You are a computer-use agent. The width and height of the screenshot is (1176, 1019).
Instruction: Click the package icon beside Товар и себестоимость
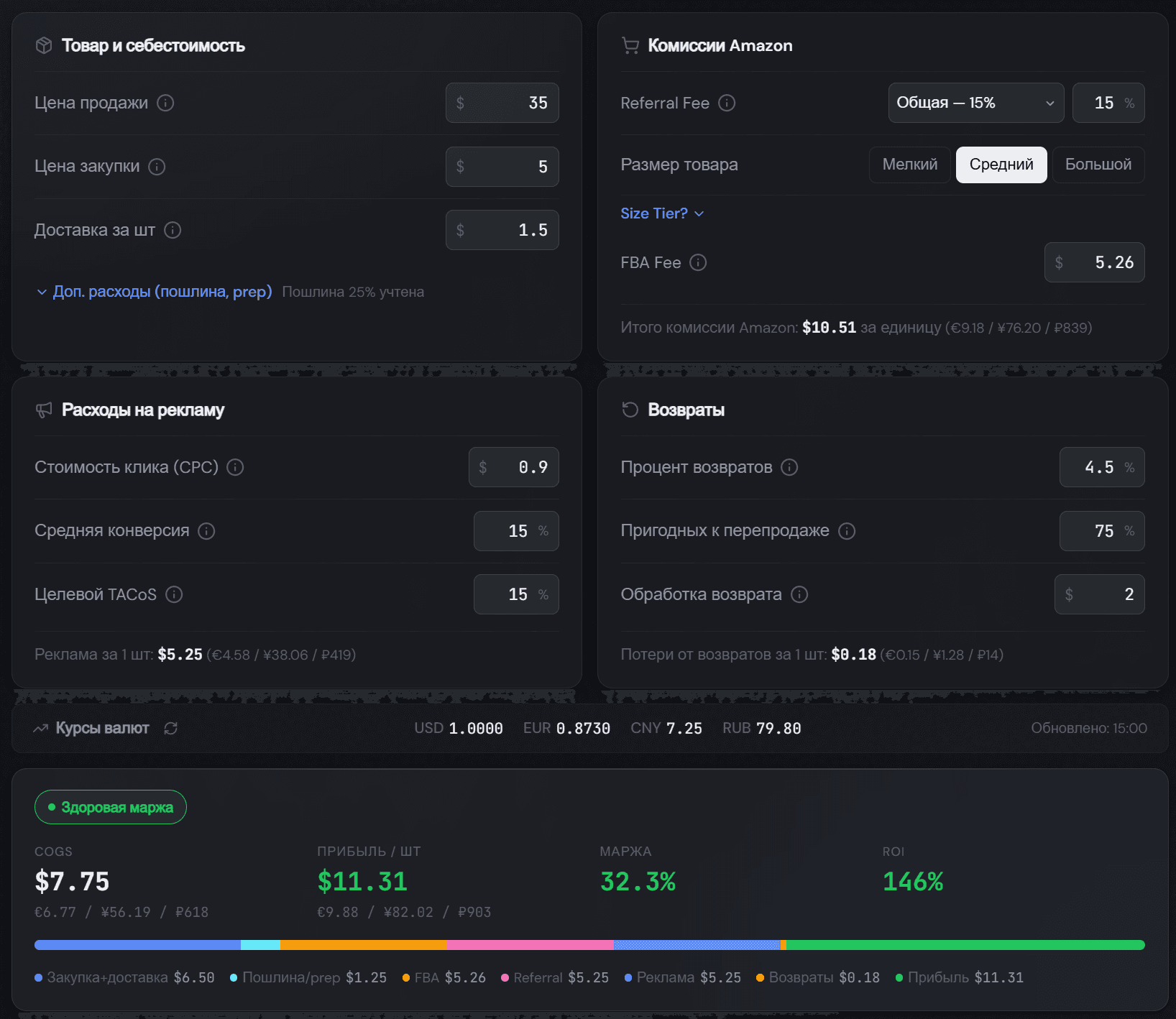(44, 45)
